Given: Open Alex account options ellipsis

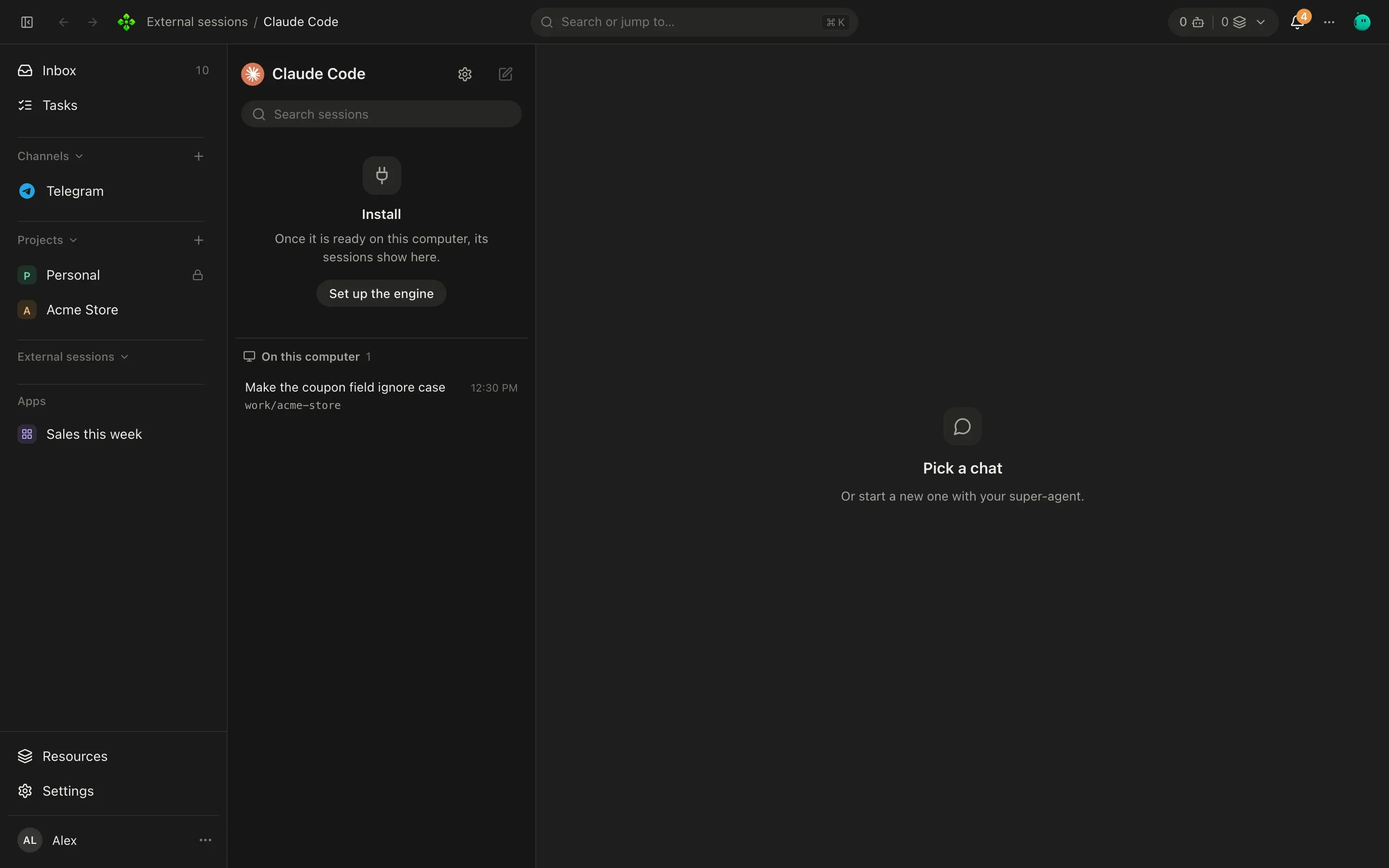Looking at the screenshot, I should [x=205, y=840].
